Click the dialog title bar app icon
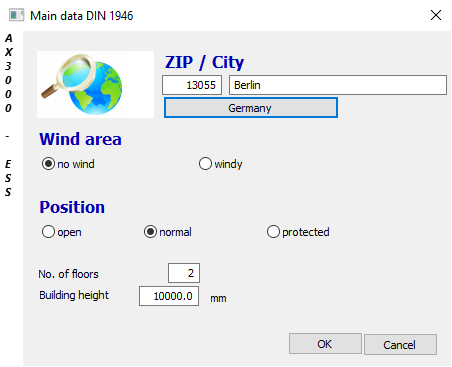452x367 pixels. tap(16, 15)
